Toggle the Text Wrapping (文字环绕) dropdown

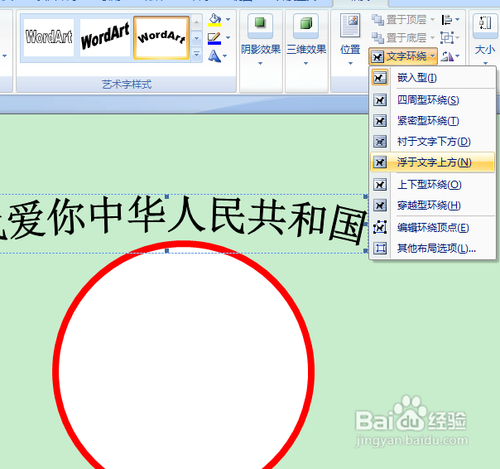(403, 57)
